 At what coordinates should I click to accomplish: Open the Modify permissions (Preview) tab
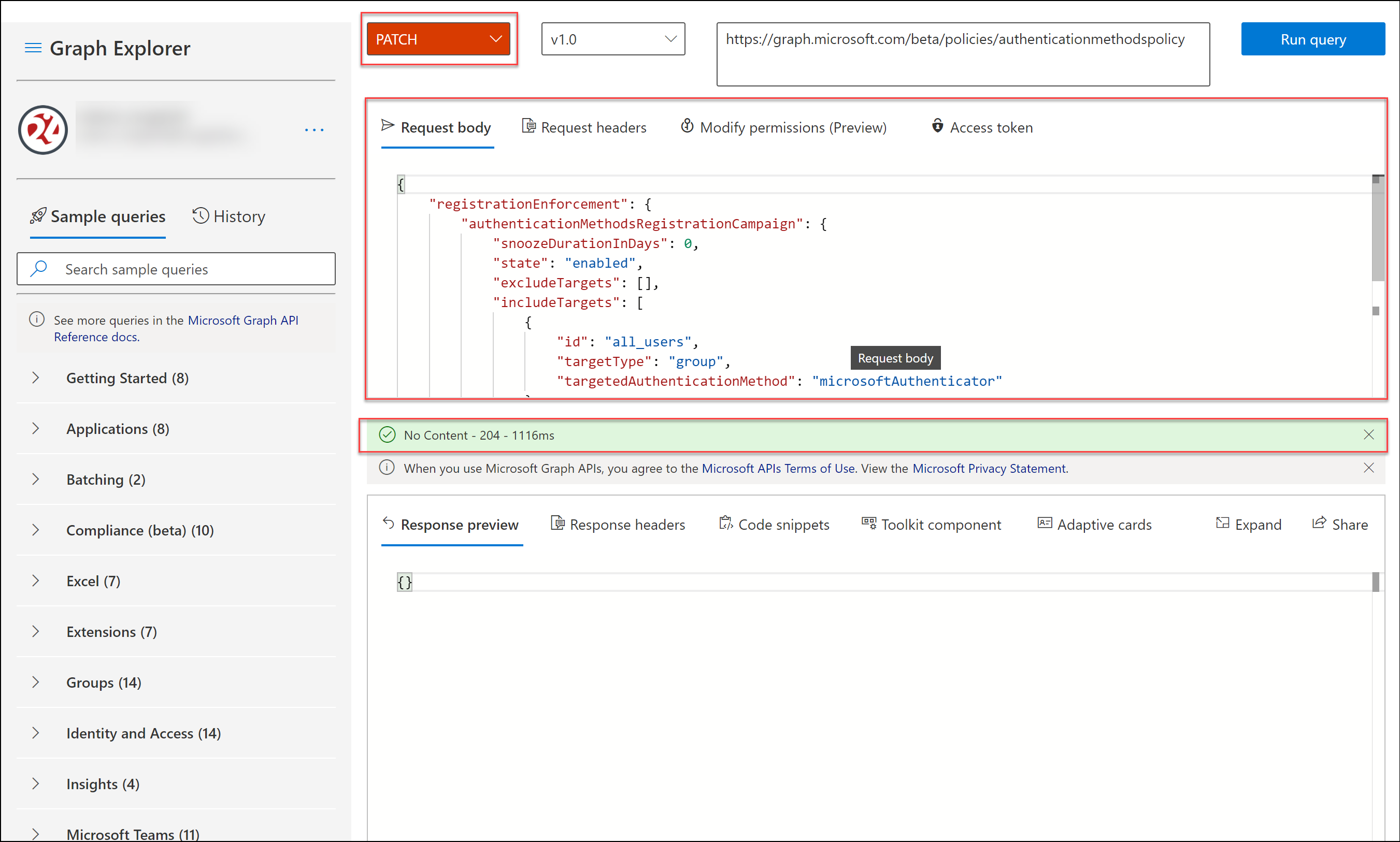click(784, 127)
